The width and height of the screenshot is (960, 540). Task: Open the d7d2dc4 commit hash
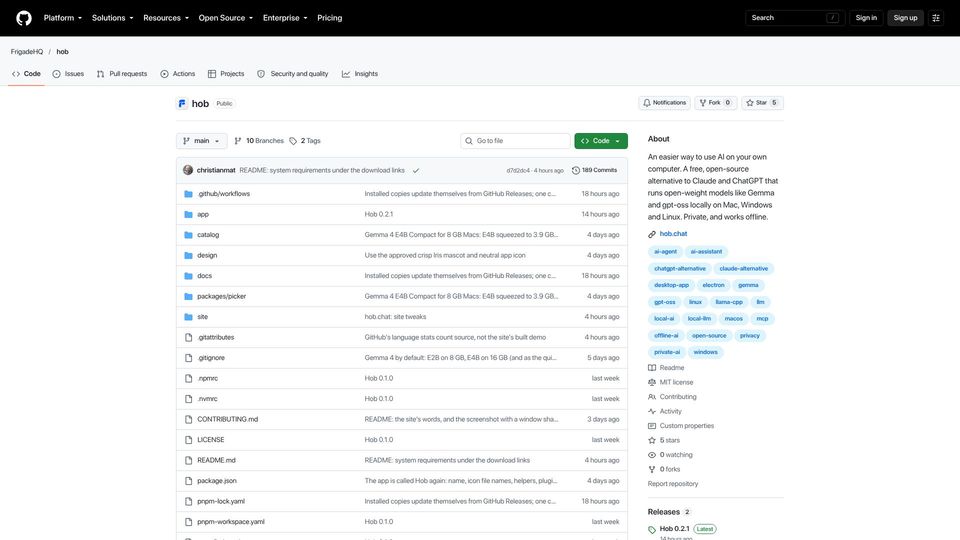click(x=518, y=171)
